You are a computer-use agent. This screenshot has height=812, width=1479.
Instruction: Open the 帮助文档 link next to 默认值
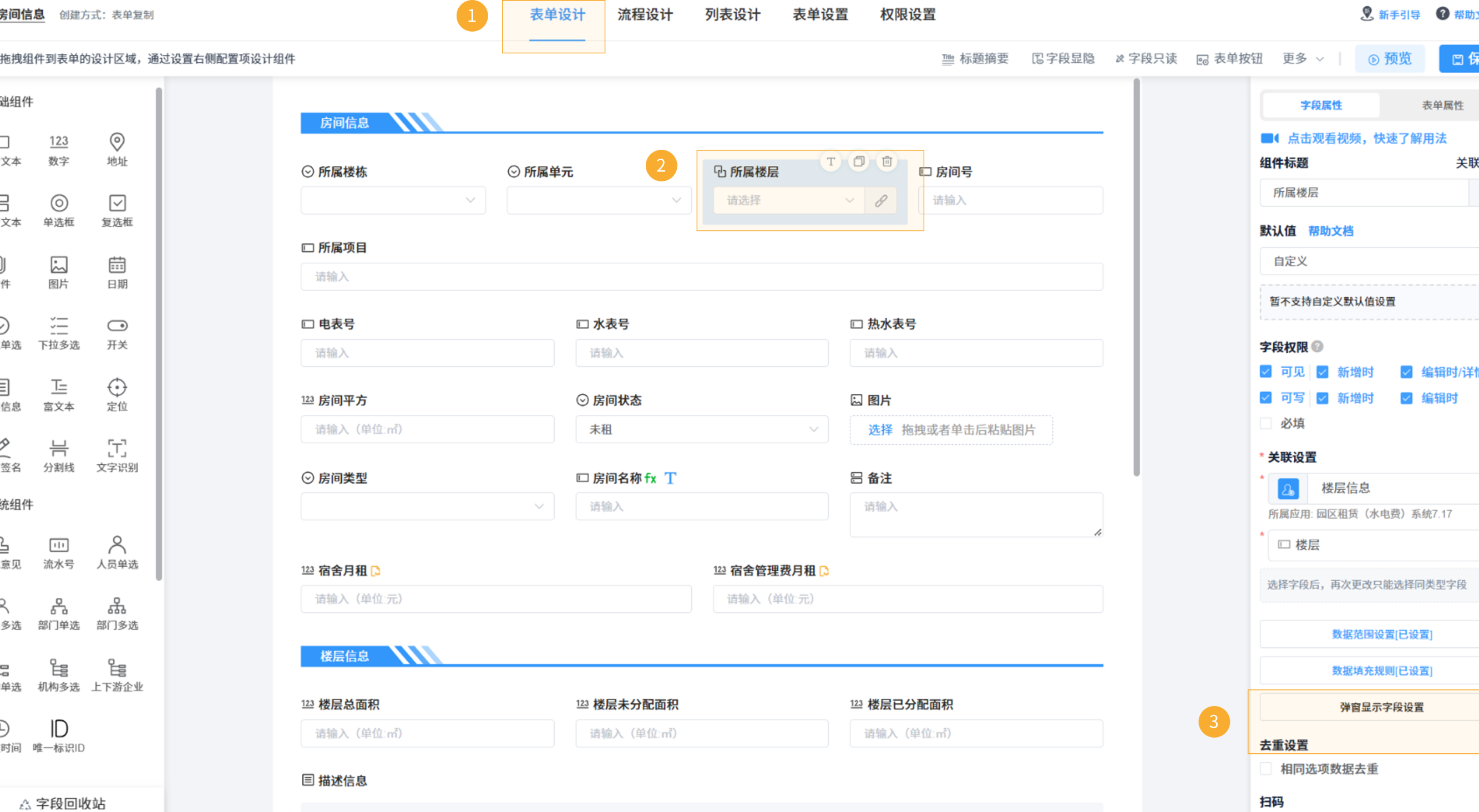click(x=1330, y=231)
